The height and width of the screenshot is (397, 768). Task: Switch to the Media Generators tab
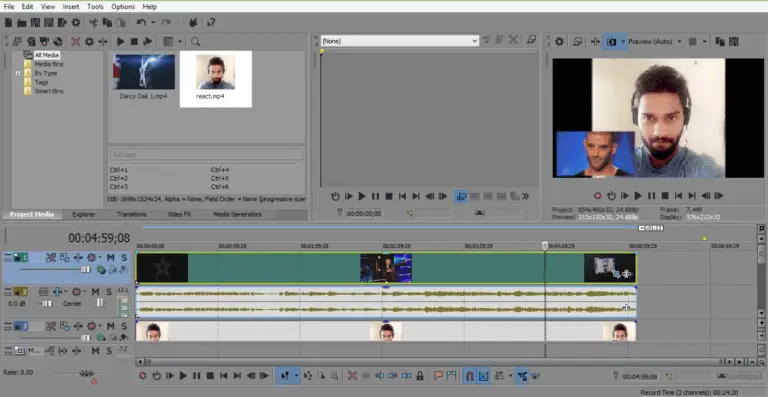(x=238, y=214)
